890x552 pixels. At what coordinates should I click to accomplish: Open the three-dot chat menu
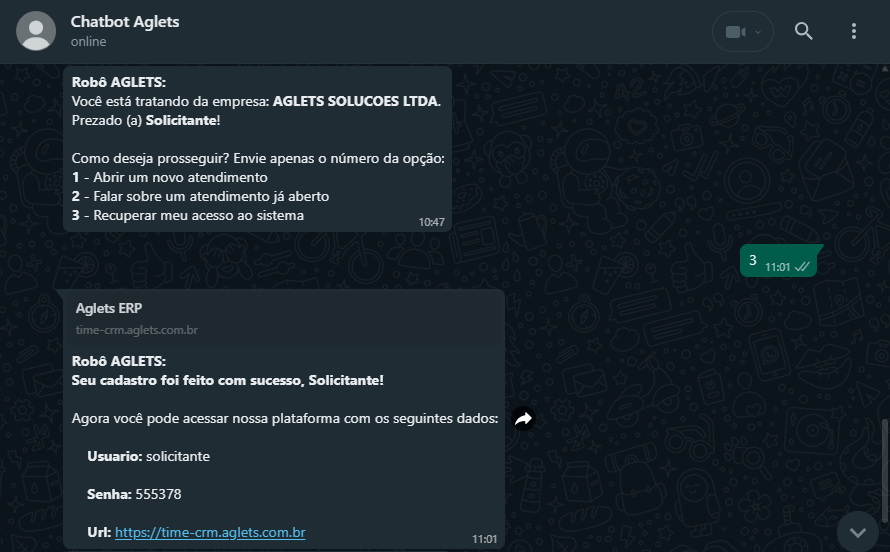click(x=854, y=31)
